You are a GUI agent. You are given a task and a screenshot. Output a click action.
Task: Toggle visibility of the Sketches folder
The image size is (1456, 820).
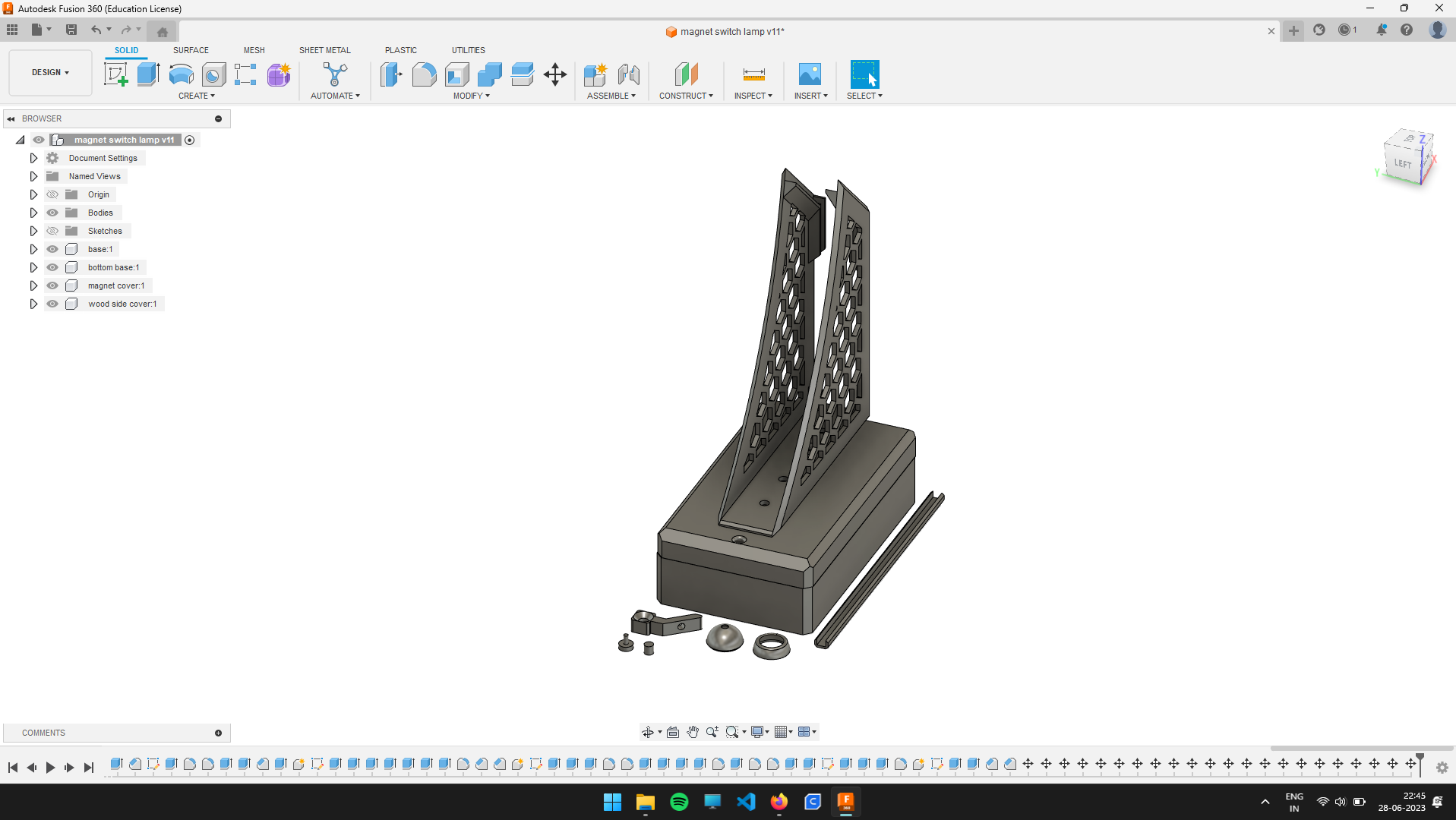[52, 231]
